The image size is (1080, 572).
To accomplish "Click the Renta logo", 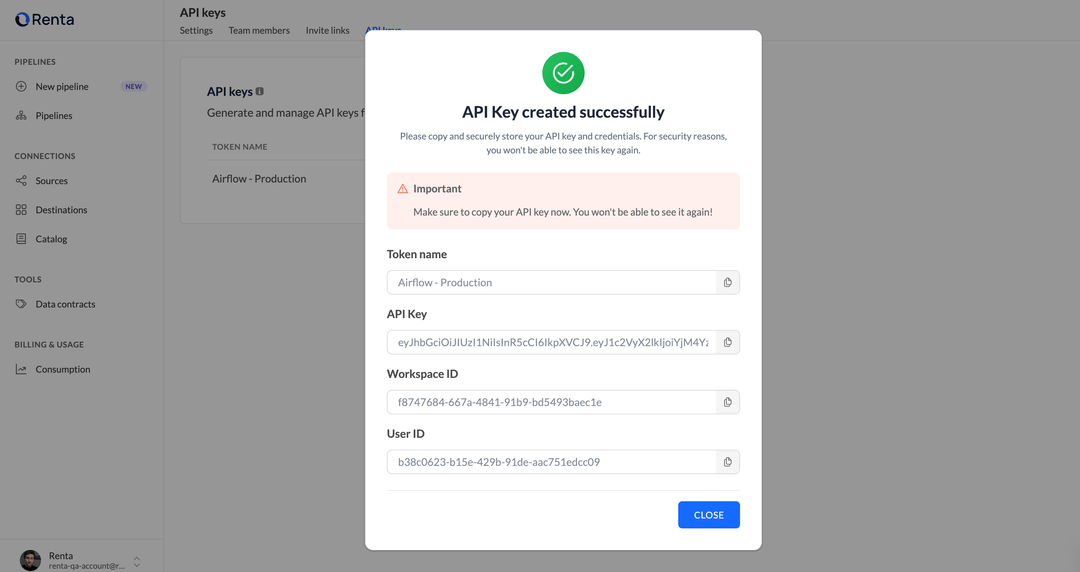I will [45, 19].
